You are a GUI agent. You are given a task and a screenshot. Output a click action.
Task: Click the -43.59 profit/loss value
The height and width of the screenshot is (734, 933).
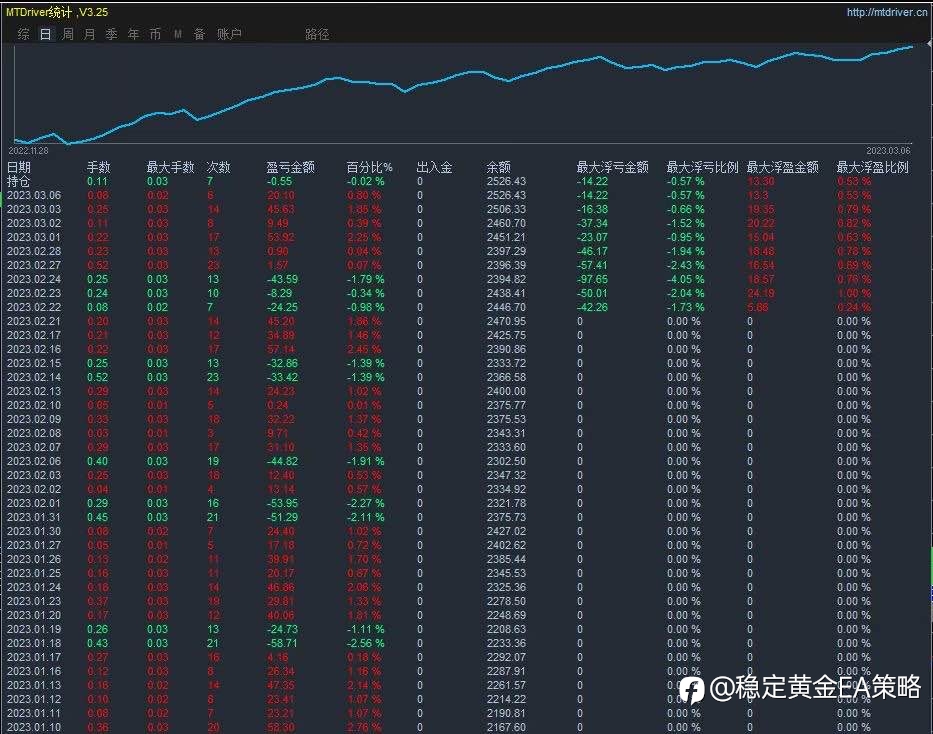click(282, 279)
